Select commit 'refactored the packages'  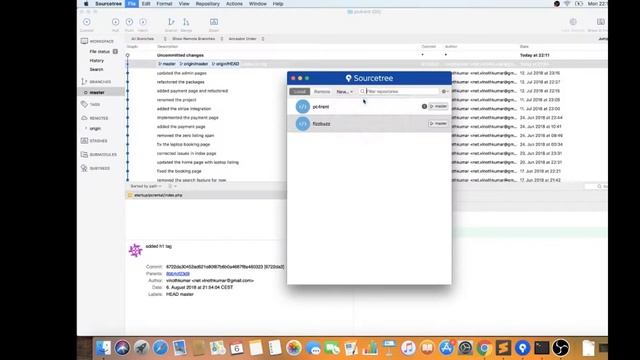pos(180,82)
